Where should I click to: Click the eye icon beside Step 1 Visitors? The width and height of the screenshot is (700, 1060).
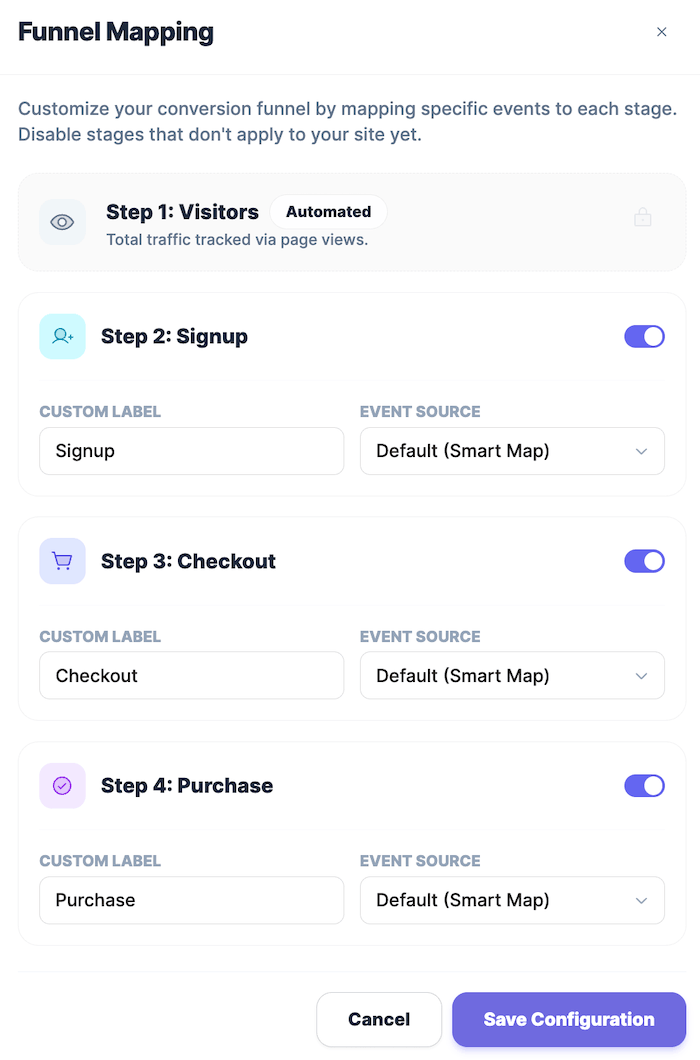62,222
